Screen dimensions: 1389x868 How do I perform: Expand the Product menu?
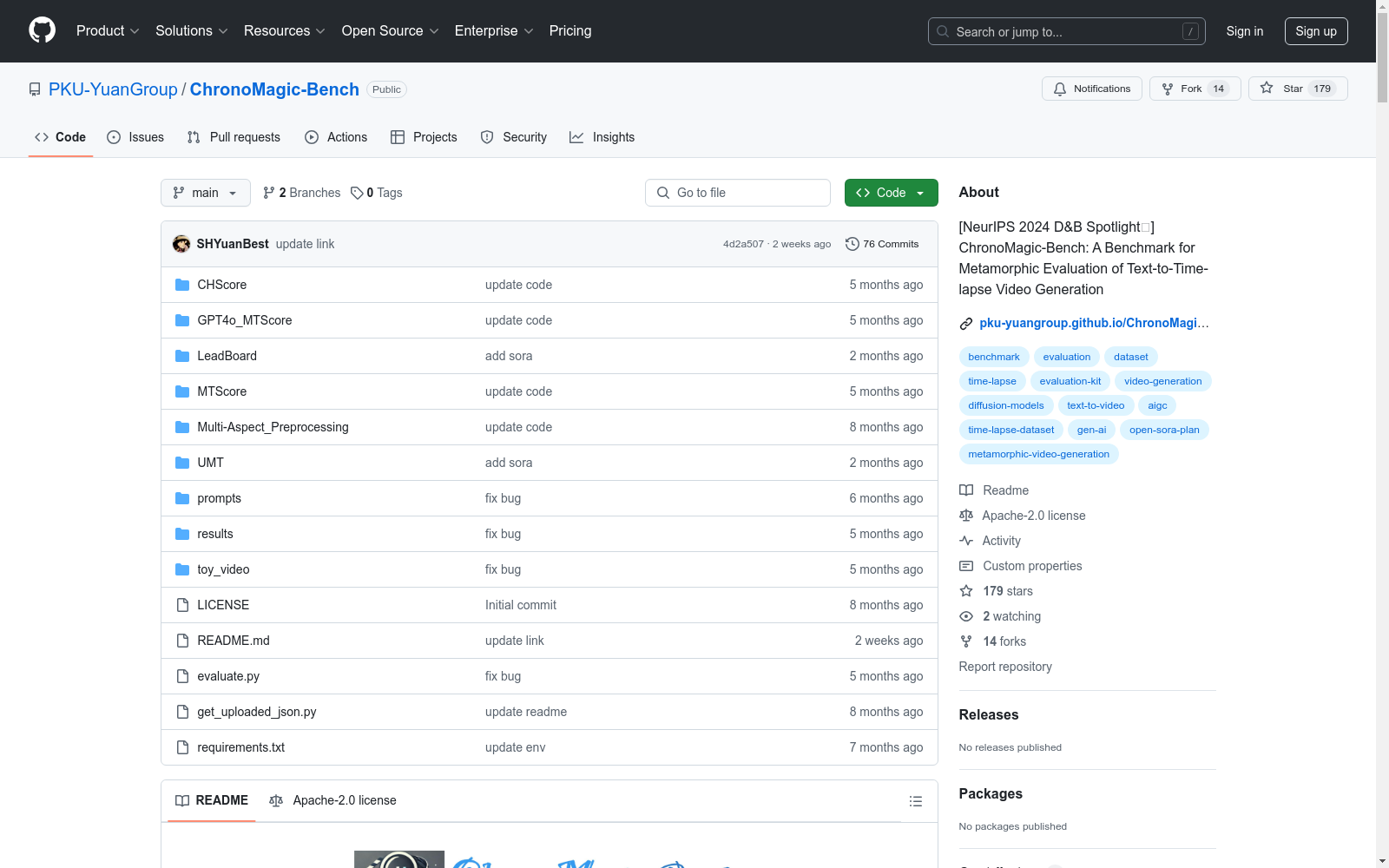108,31
